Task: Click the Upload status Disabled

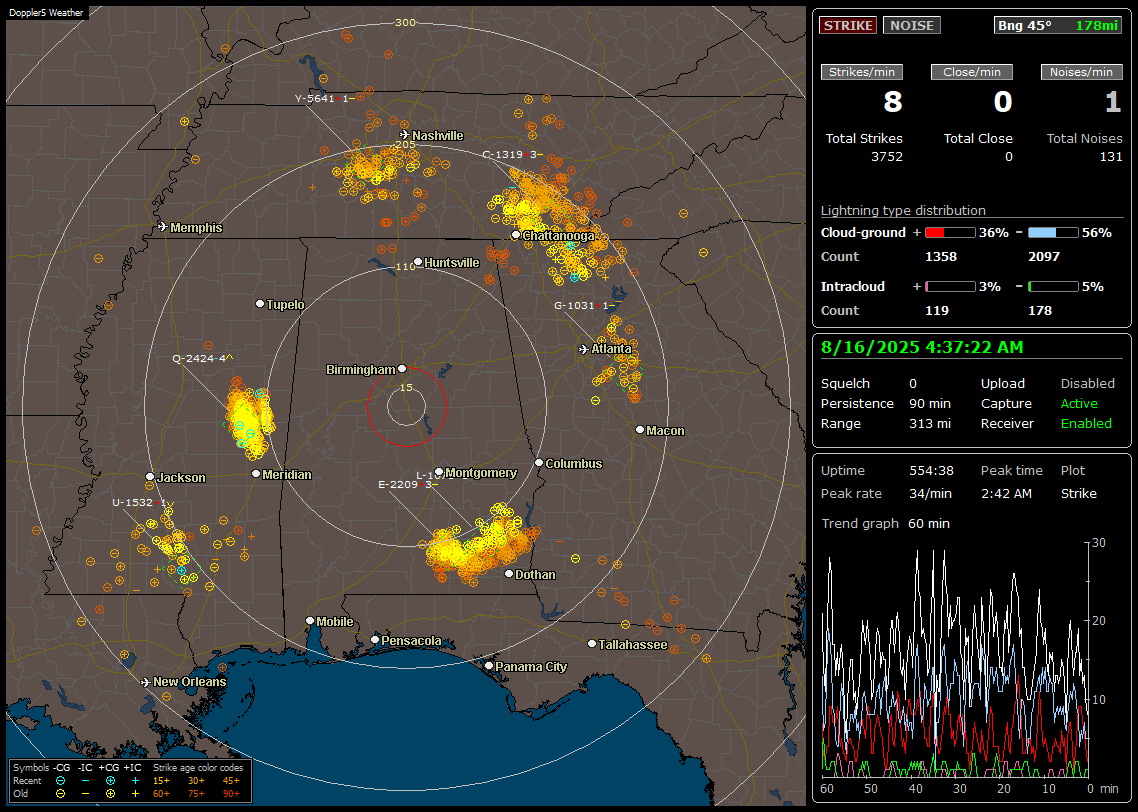Action: [x=1087, y=384]
